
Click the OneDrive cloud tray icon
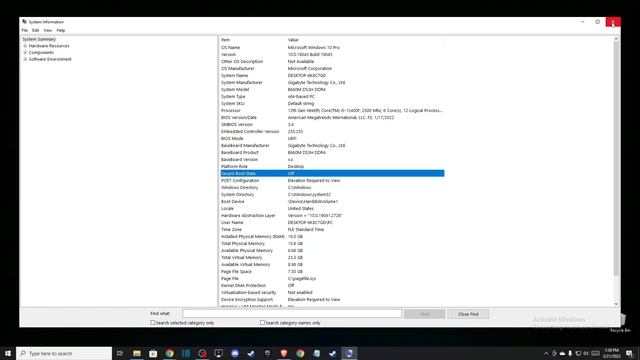[562, 353]
